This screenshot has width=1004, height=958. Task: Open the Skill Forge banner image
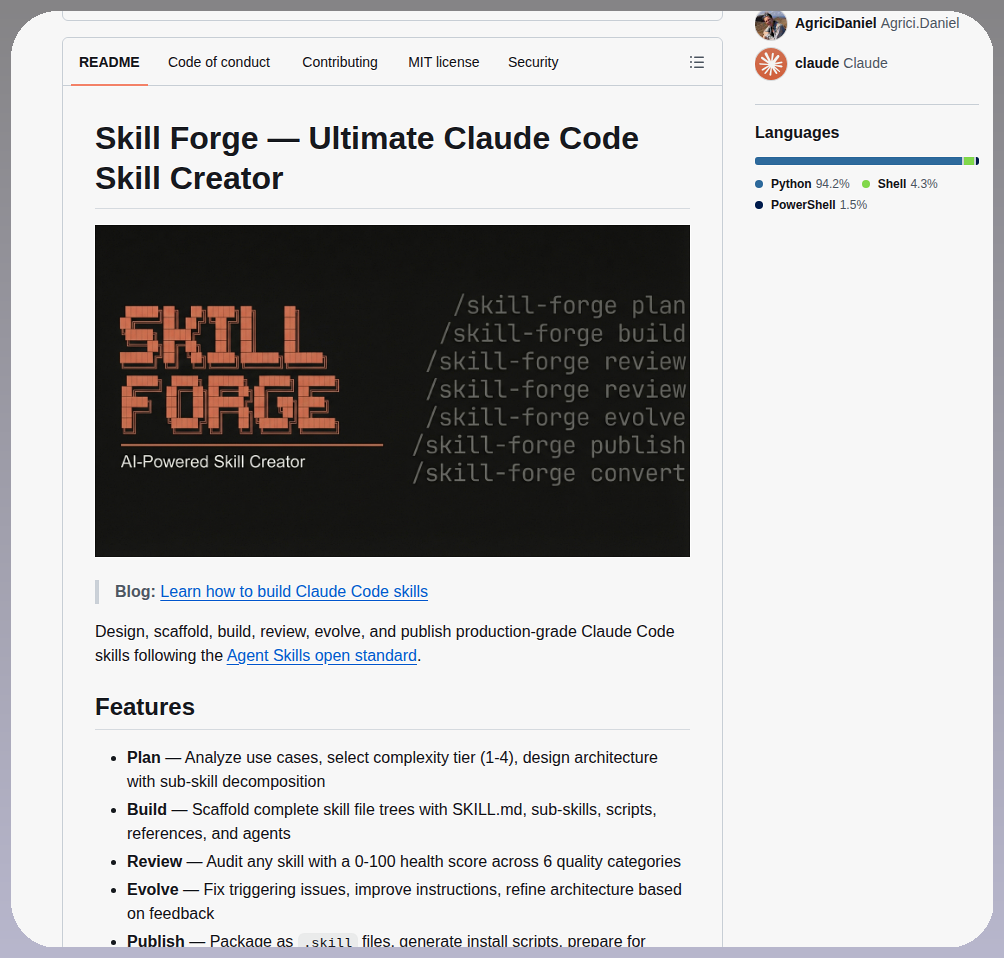392,391
